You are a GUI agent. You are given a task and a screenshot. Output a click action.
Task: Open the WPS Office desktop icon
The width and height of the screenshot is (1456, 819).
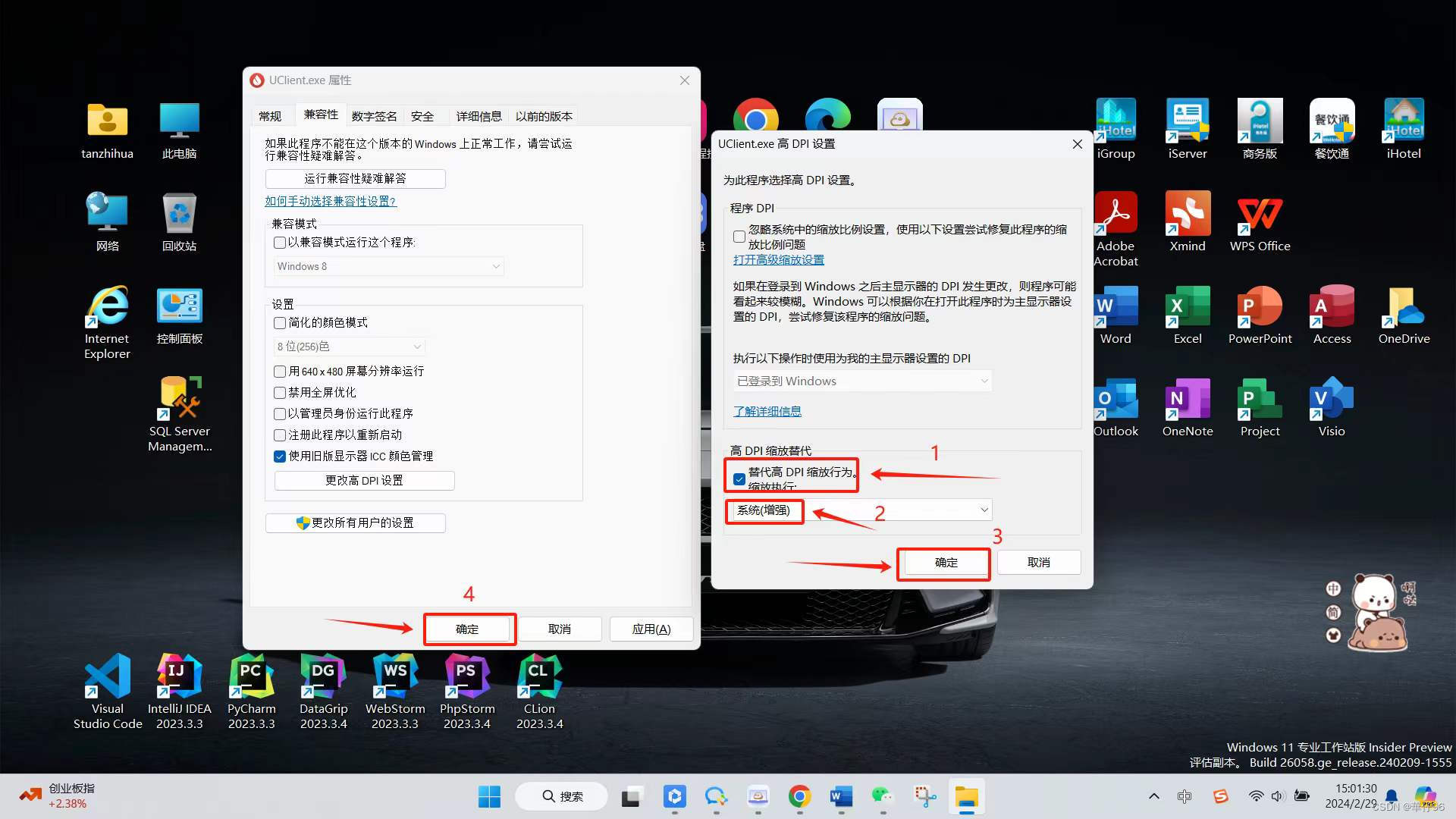coord(1260,215)
